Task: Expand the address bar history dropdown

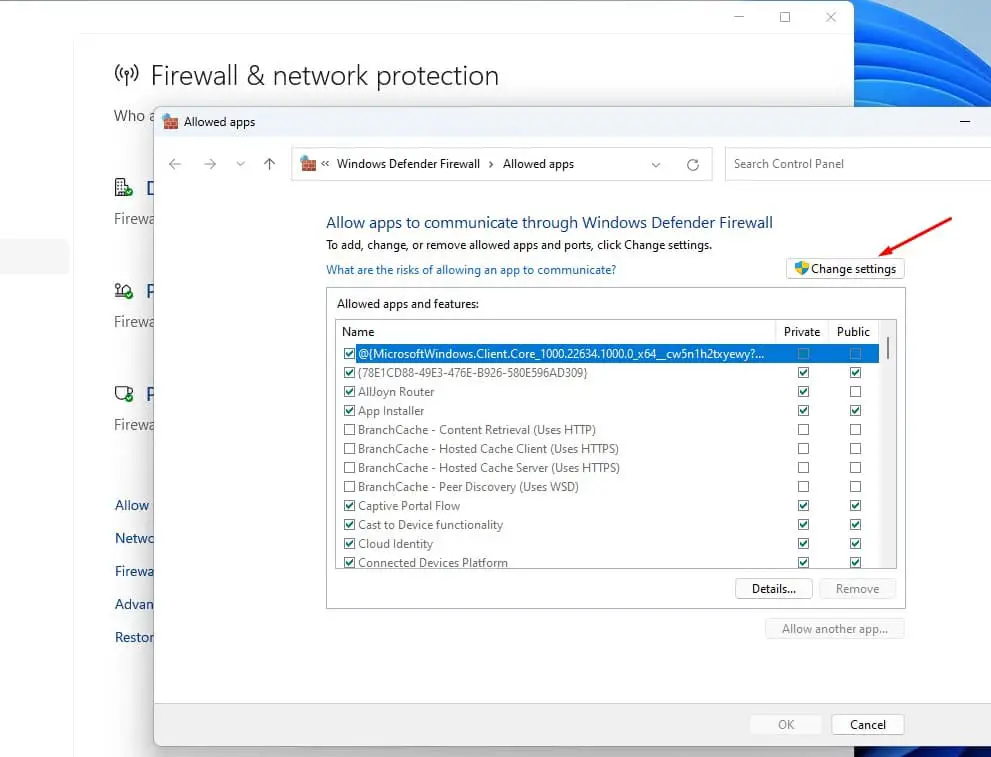Action: pyautogui.click(x=656, y=164)
